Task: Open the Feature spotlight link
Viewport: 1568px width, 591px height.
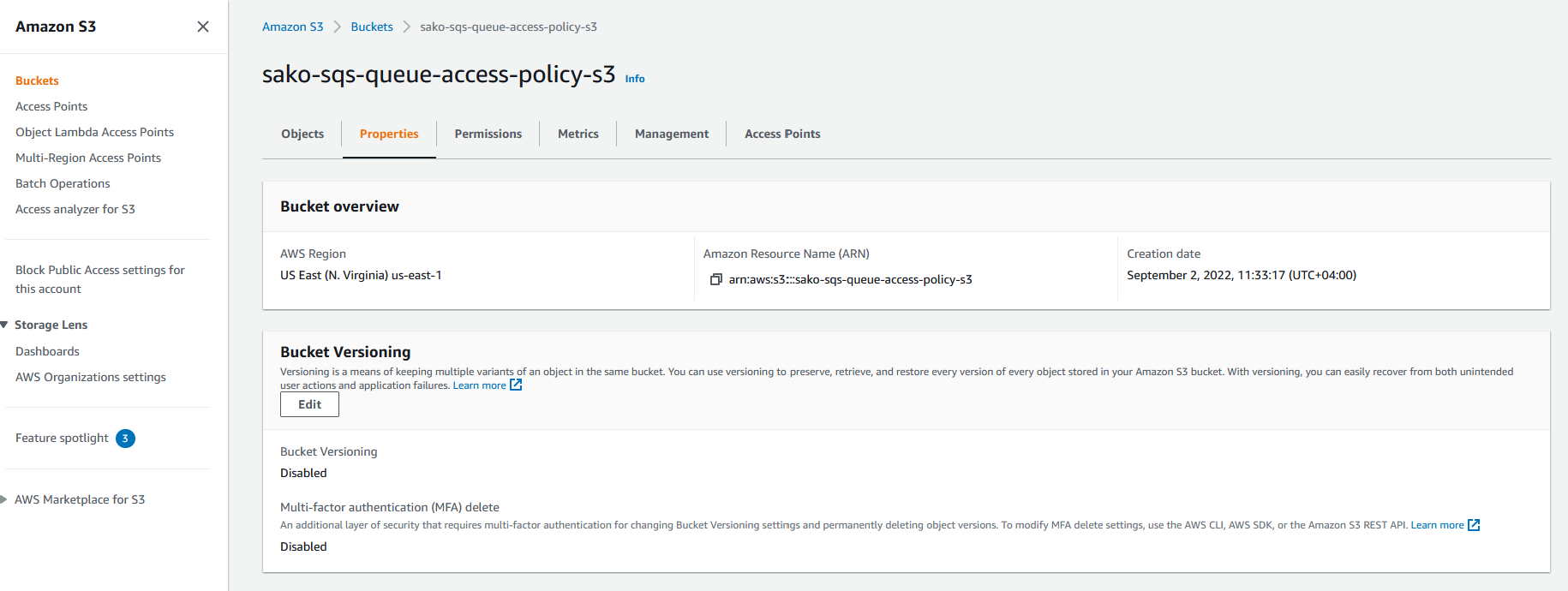Action: (x=62, y=438)
